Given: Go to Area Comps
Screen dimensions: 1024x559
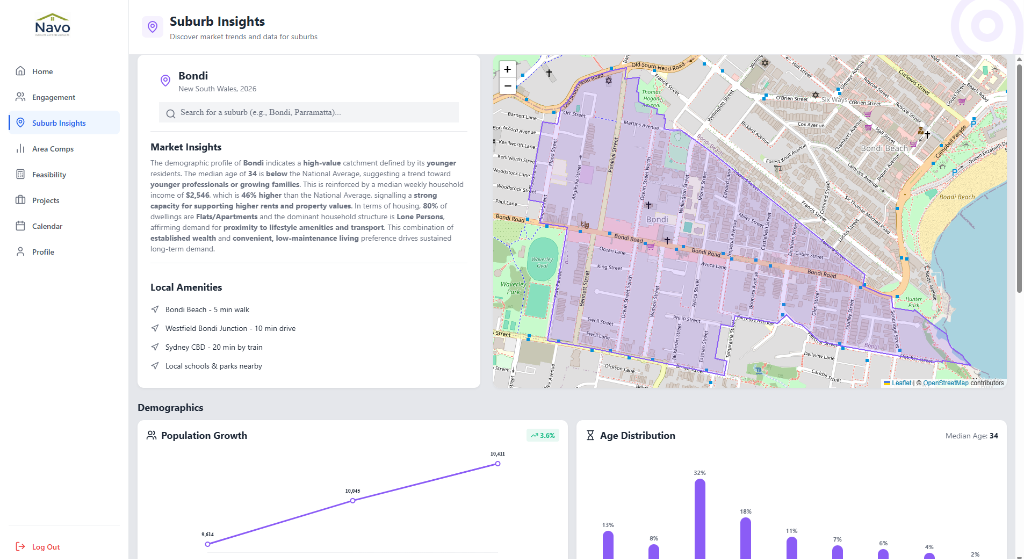Looking at the screenshot, I should click(x=64, y=148).
